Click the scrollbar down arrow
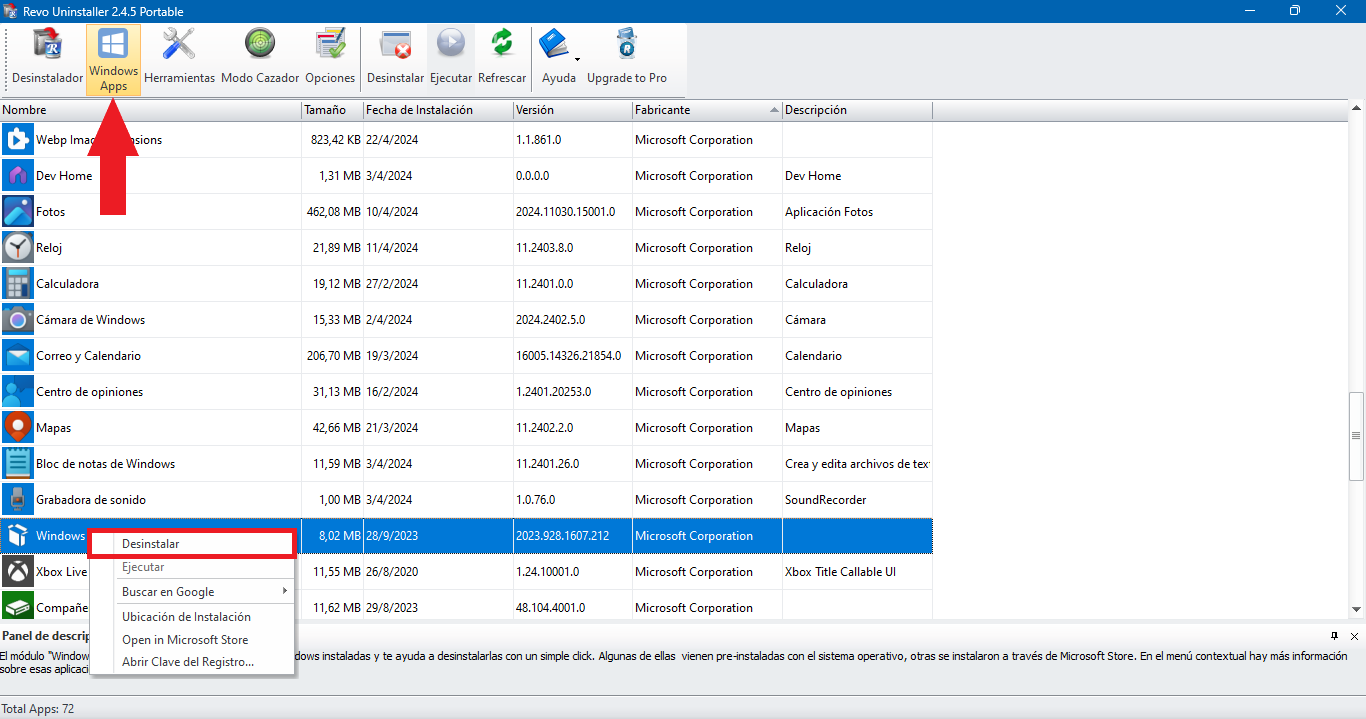Viewport: 1366px width, 719px height. [x=1357, y=609]
